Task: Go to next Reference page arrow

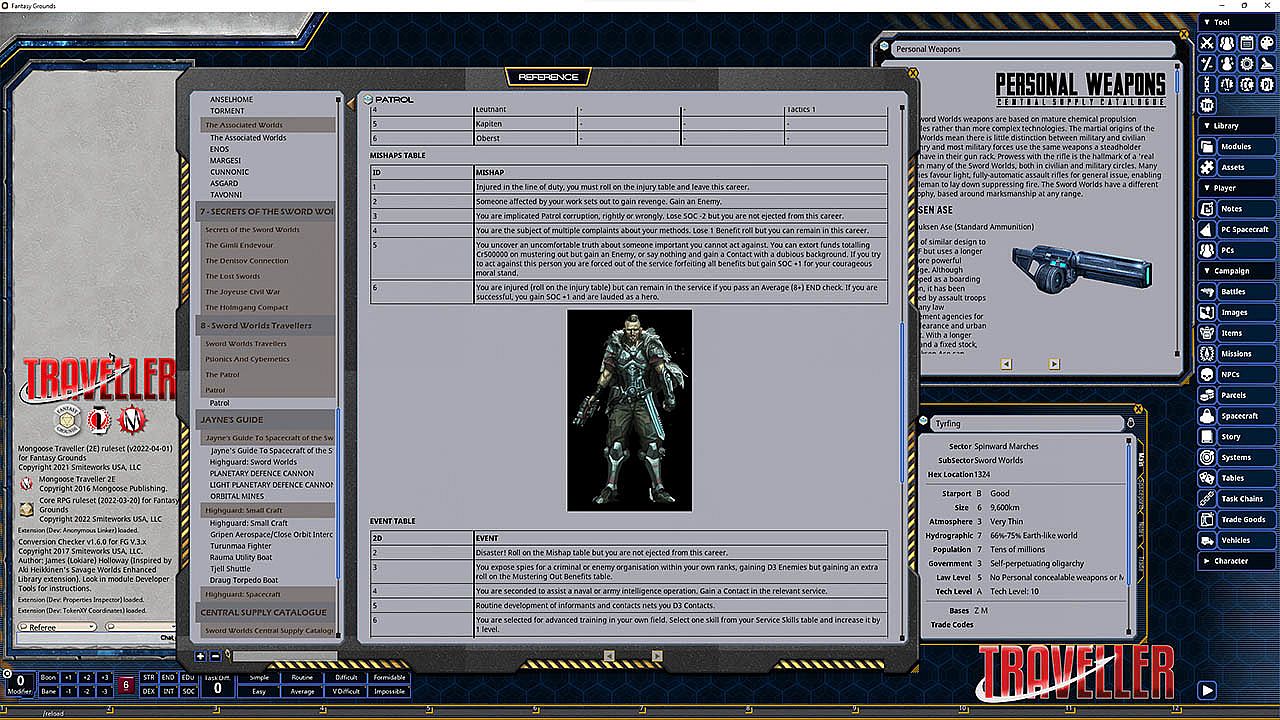Action: tap(657, 656)
